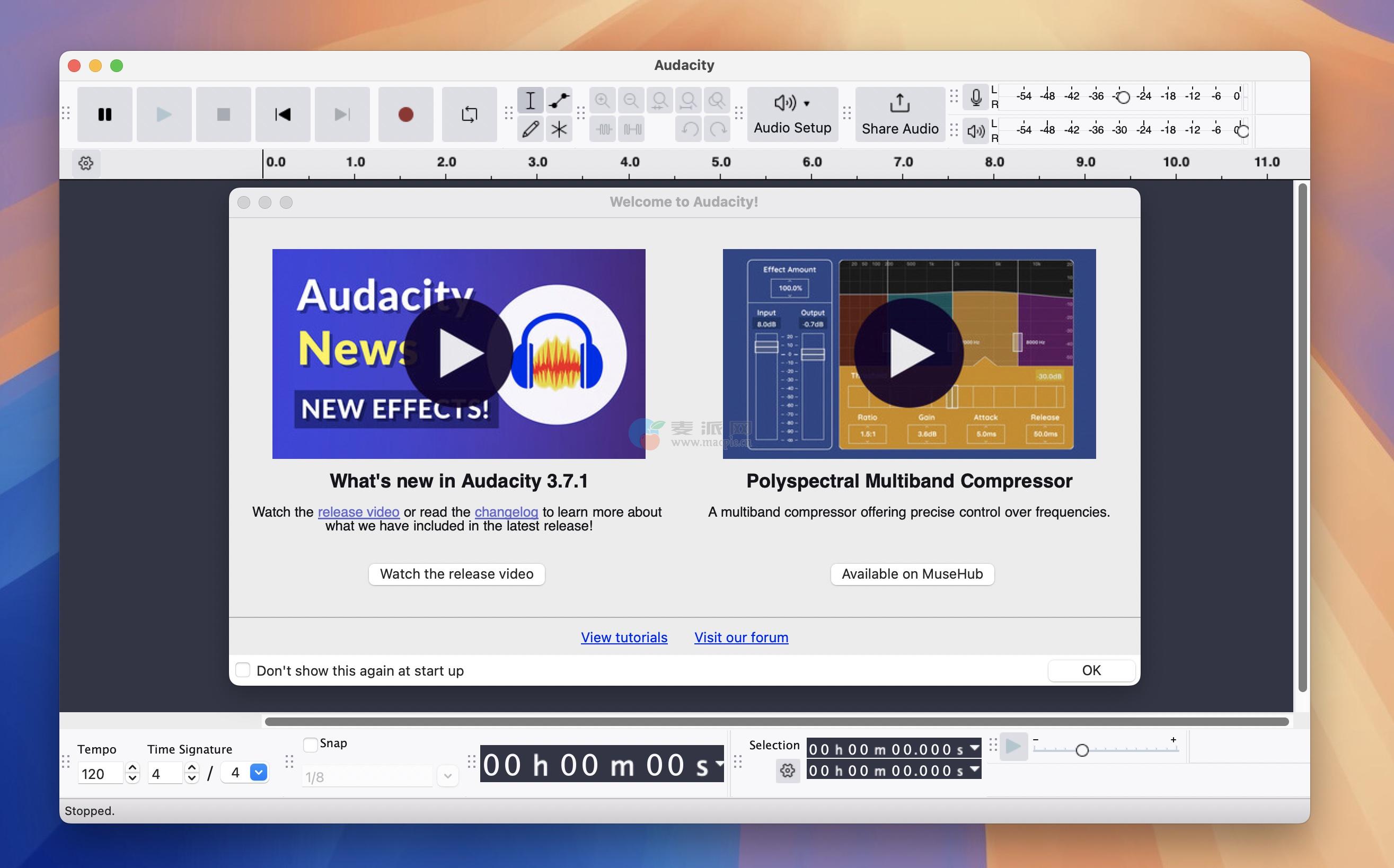Image resolution: width=1394 pixels, height=868 pixels.
Task: Select the Envelope tool
Action: tap(559, 101)
